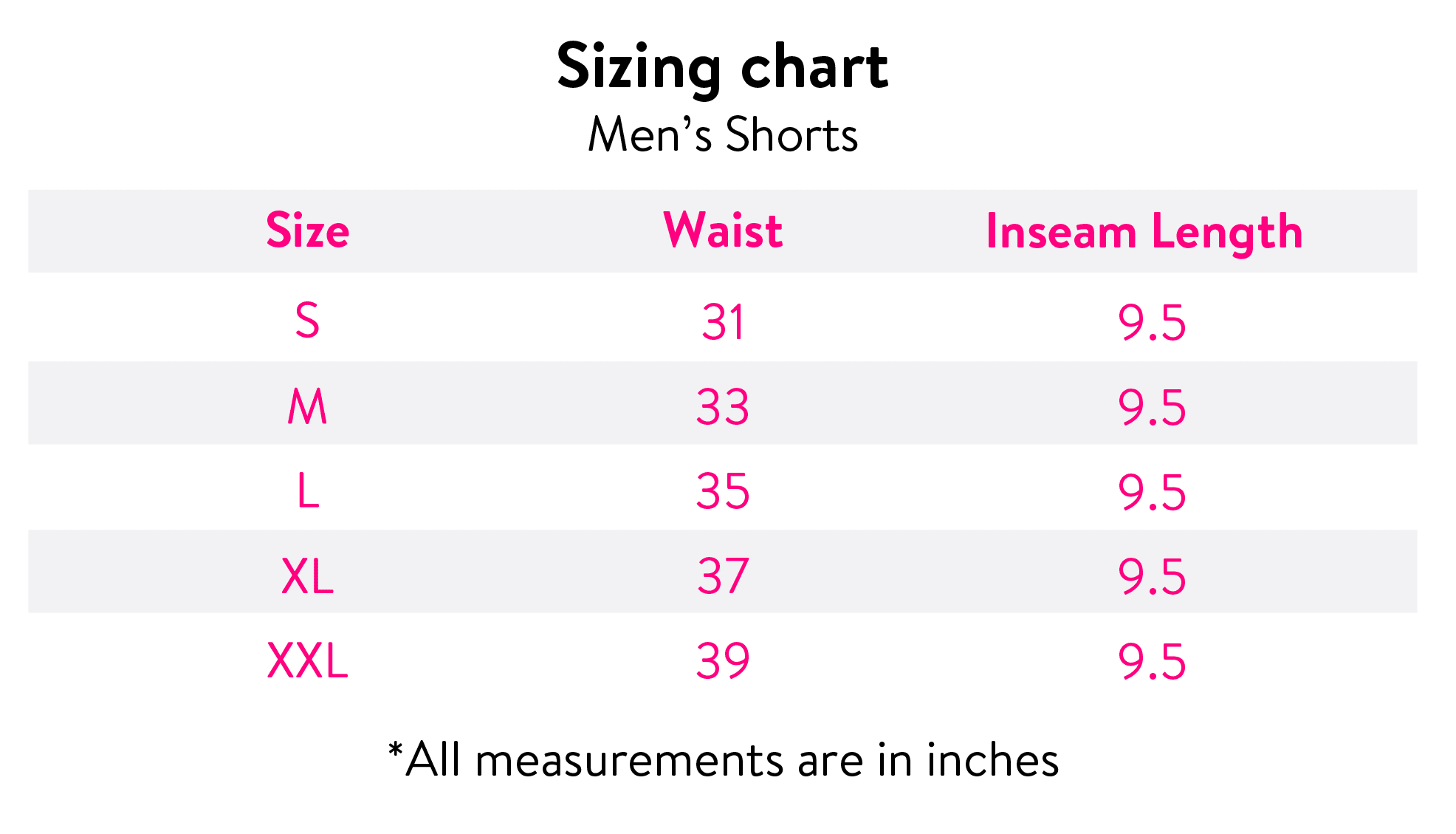Click the "Waist" column header

[722, 230]
